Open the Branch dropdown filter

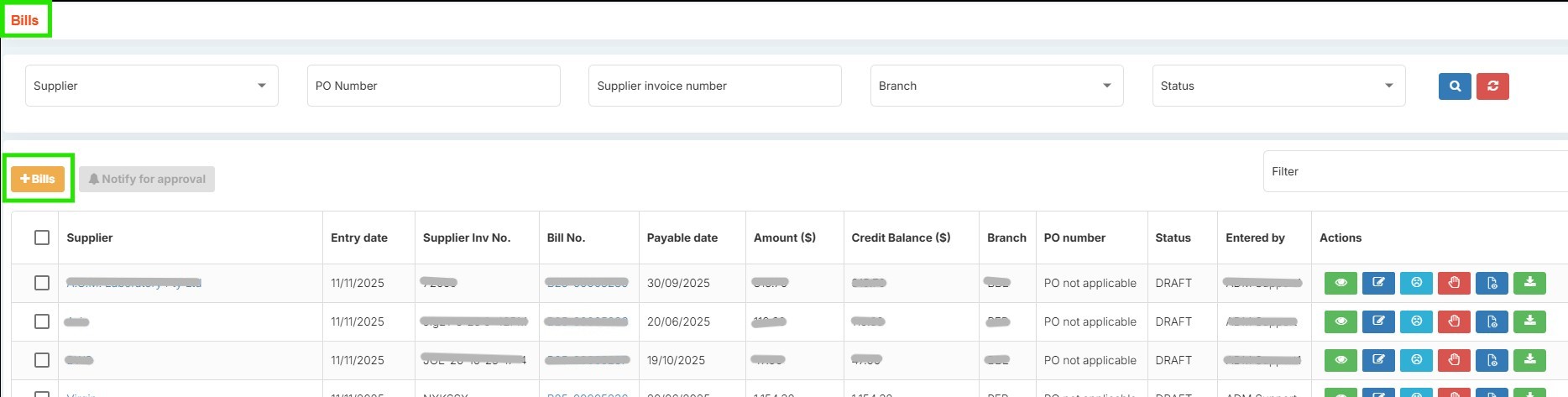(x=997, y=86)
